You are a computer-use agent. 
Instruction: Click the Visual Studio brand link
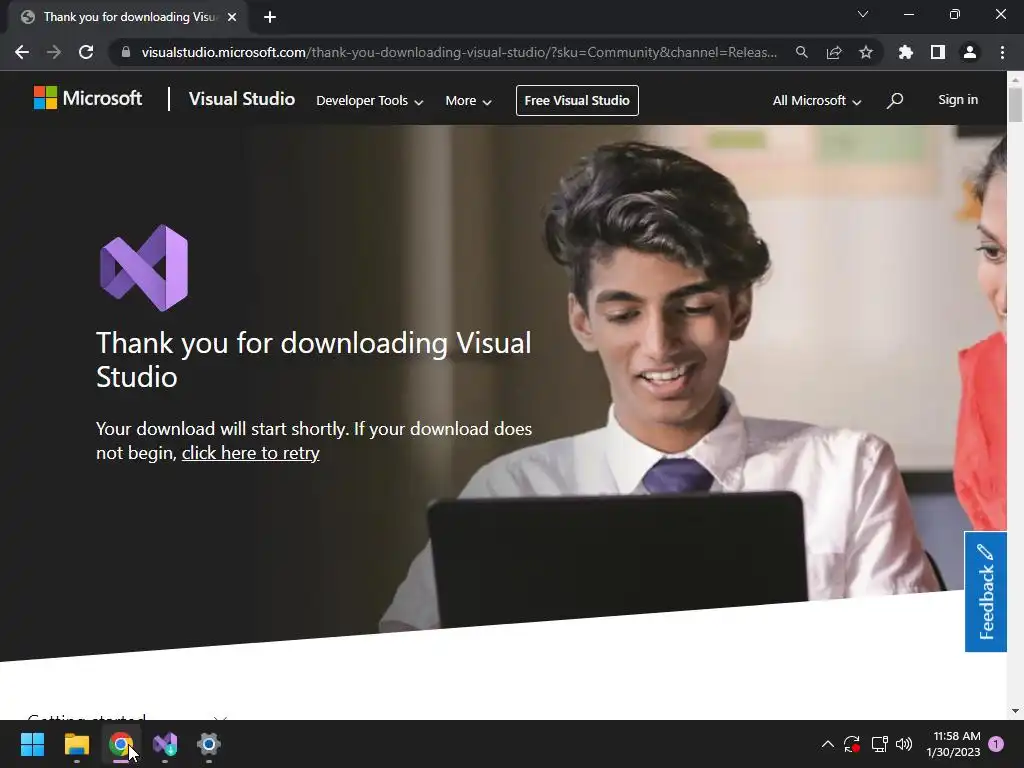pos(242,99)
